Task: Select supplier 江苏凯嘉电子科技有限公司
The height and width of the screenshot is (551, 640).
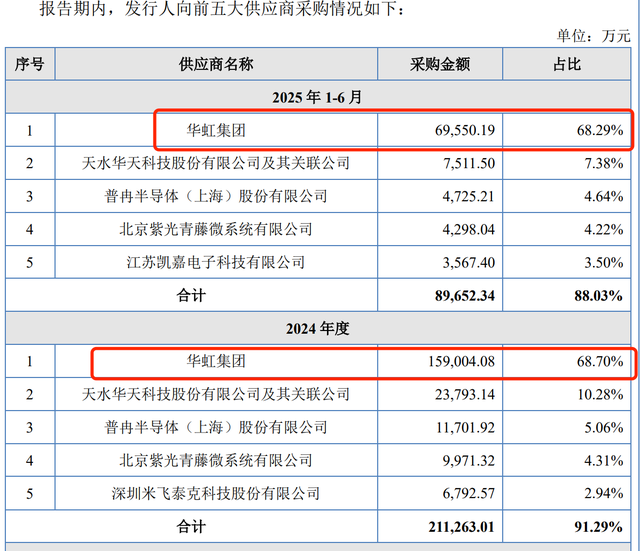Action: (215, 262)
